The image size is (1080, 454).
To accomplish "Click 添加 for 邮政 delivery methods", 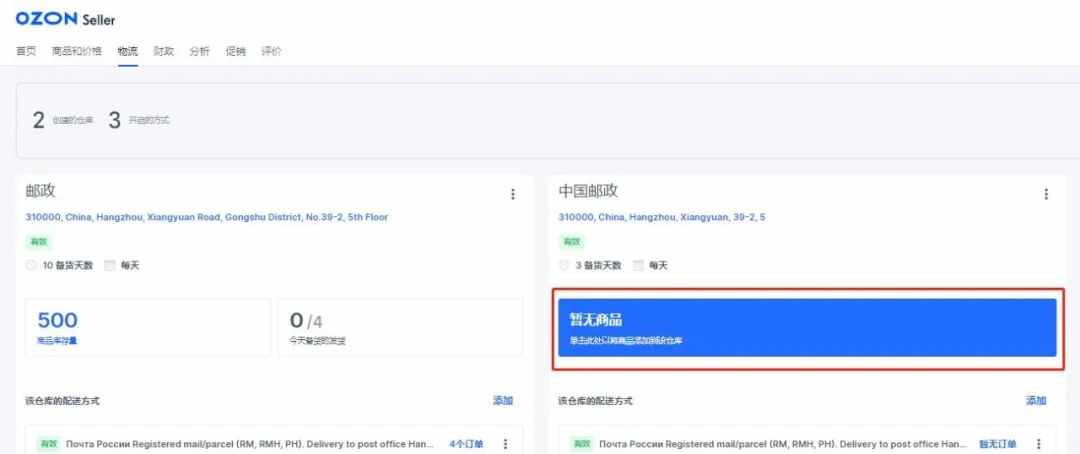I will tap(503, 401).
